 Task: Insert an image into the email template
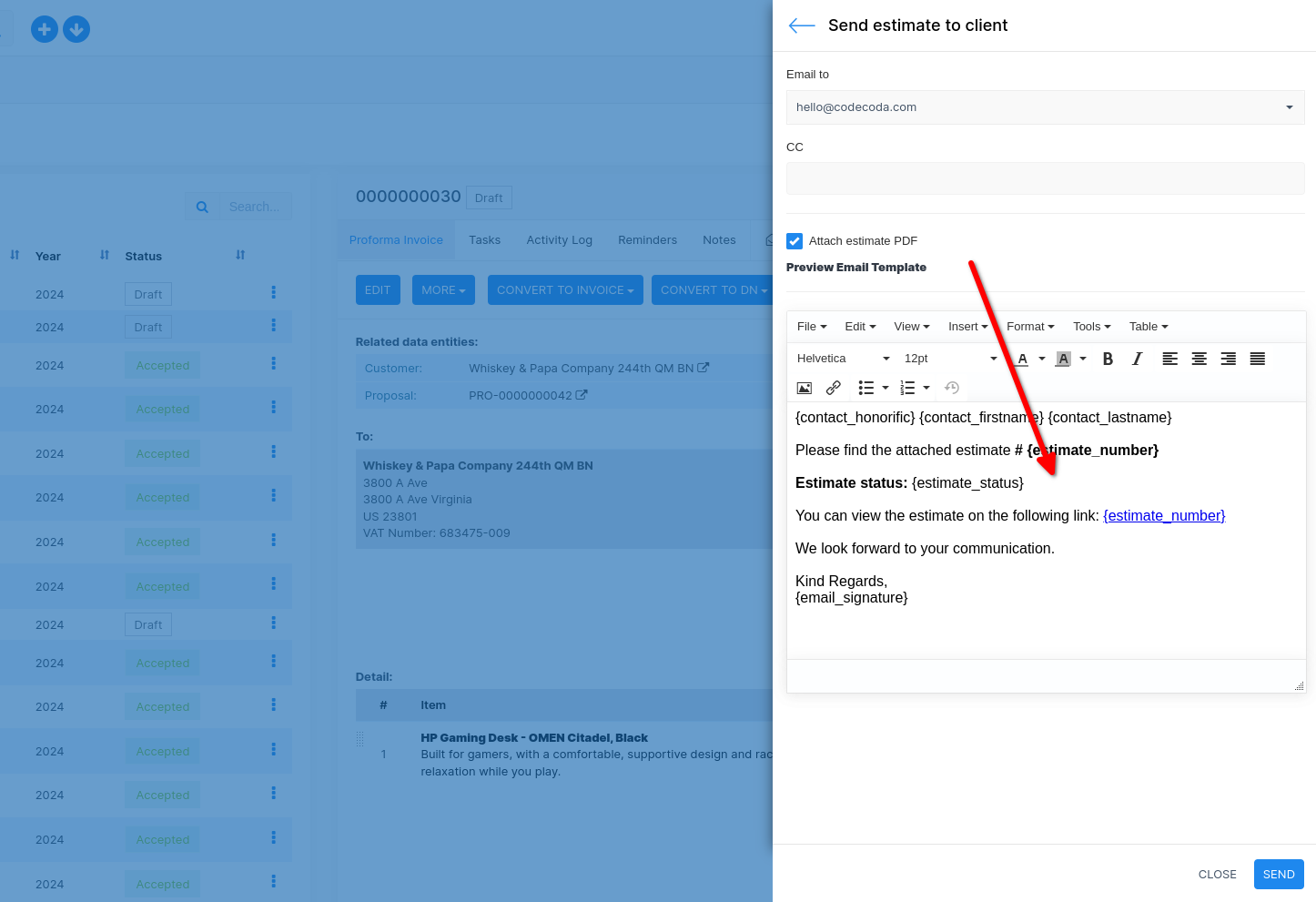click(805, 388)
